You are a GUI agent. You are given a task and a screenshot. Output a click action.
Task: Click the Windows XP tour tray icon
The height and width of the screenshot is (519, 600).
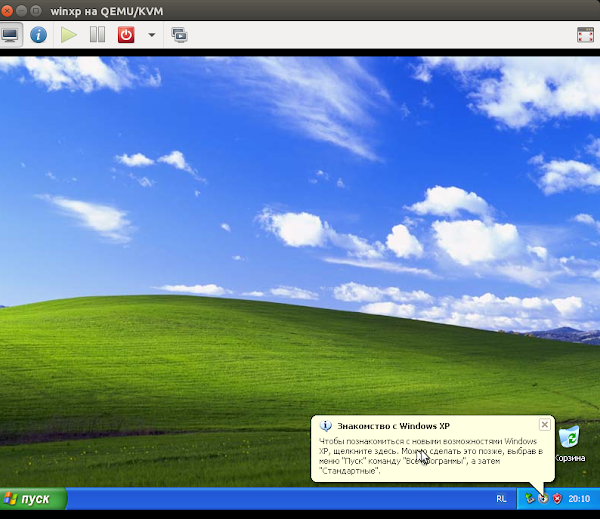coord(543,498)
